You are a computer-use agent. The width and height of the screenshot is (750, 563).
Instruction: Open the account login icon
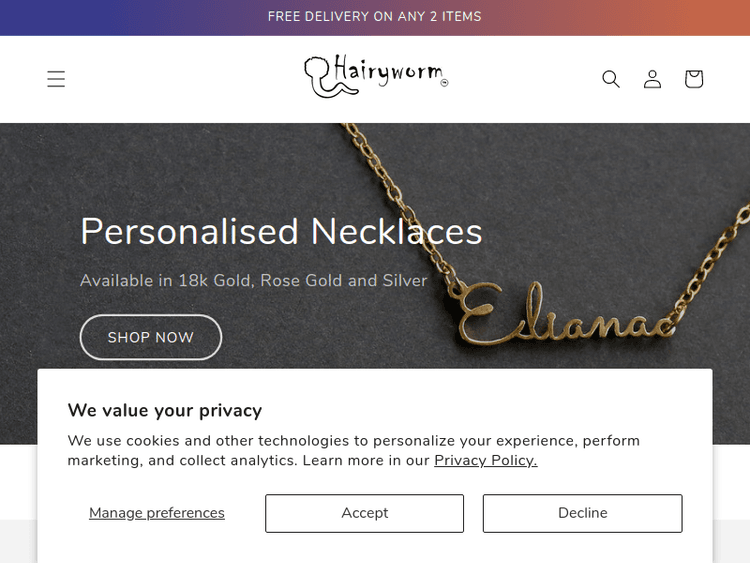click(x=652, y=79)
